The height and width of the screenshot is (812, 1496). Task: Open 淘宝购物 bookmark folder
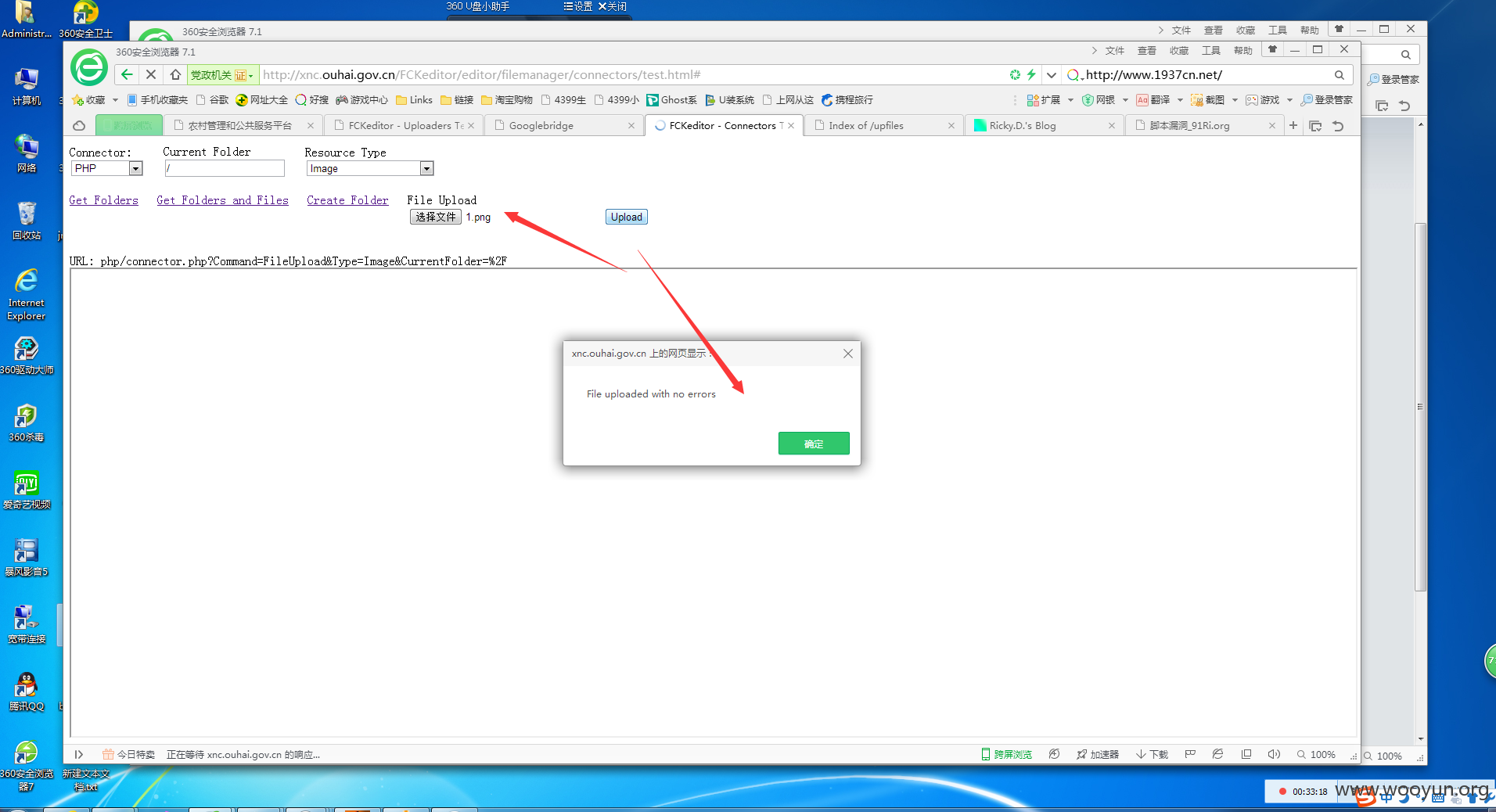click(x=507, y=100)
